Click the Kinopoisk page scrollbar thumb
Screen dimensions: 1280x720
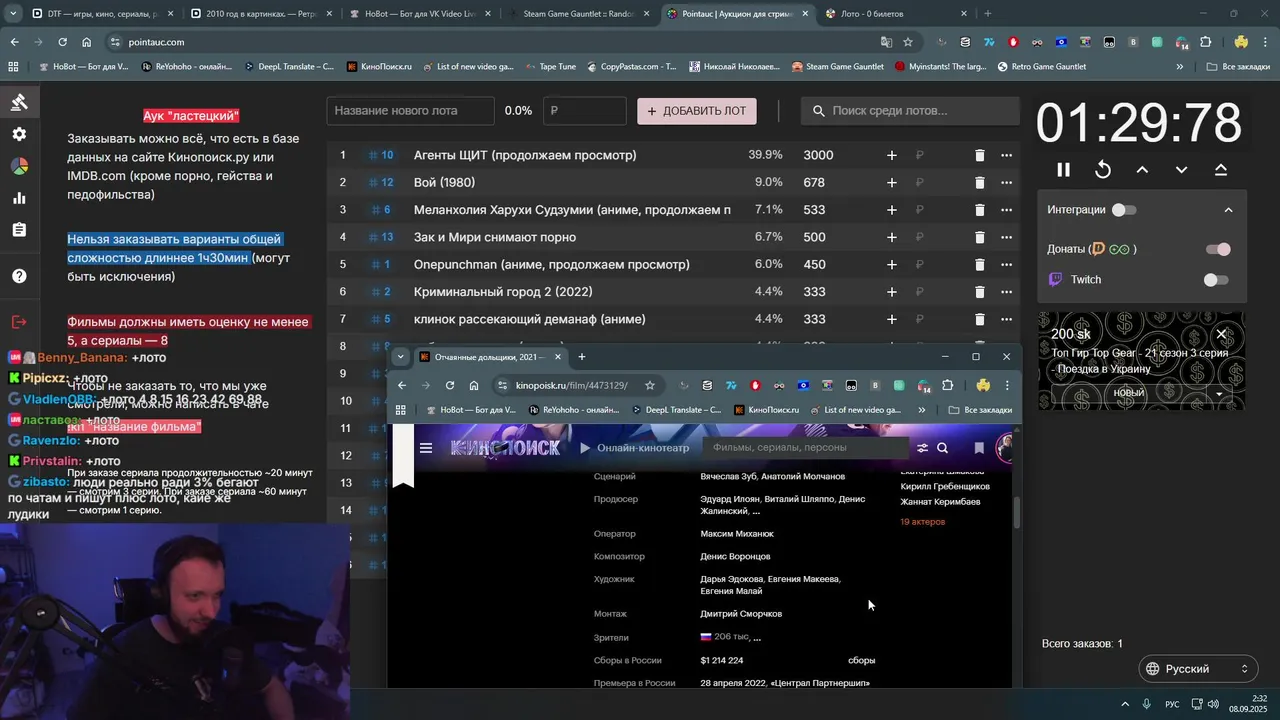pos(1017,513)
